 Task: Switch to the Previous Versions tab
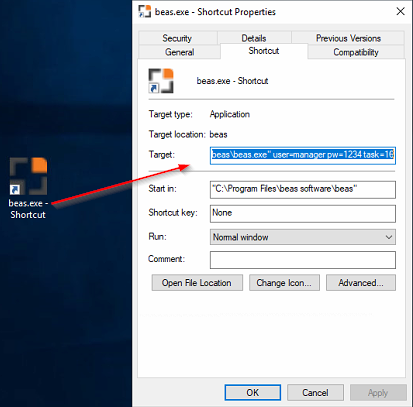coord(348,38)
